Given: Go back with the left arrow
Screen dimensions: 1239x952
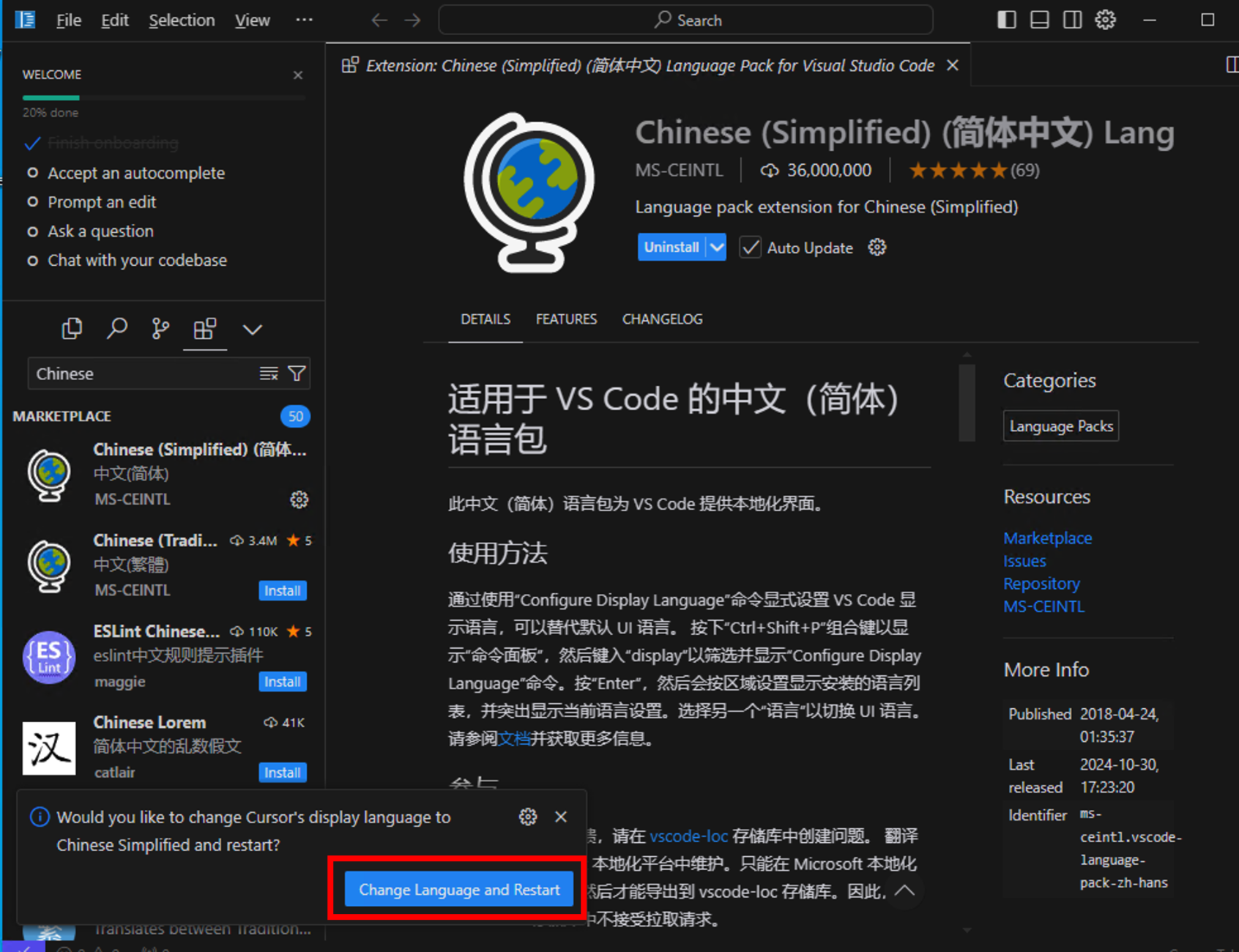Looking at the screenshot, I should click(379, 21).
